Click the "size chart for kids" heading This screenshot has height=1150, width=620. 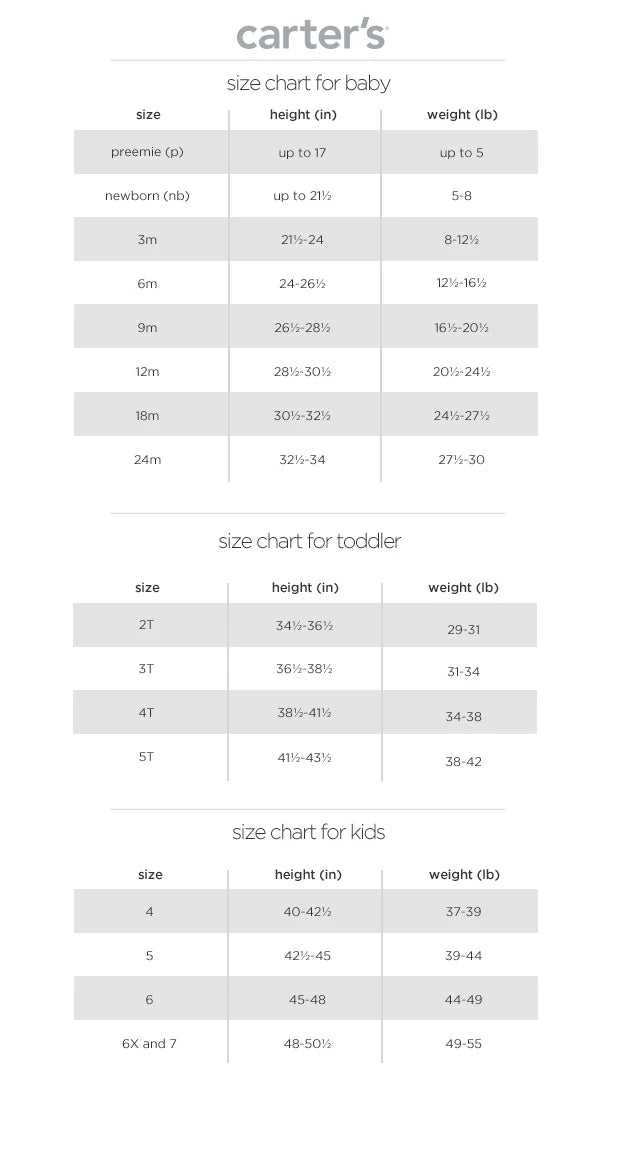coord(308,832)
